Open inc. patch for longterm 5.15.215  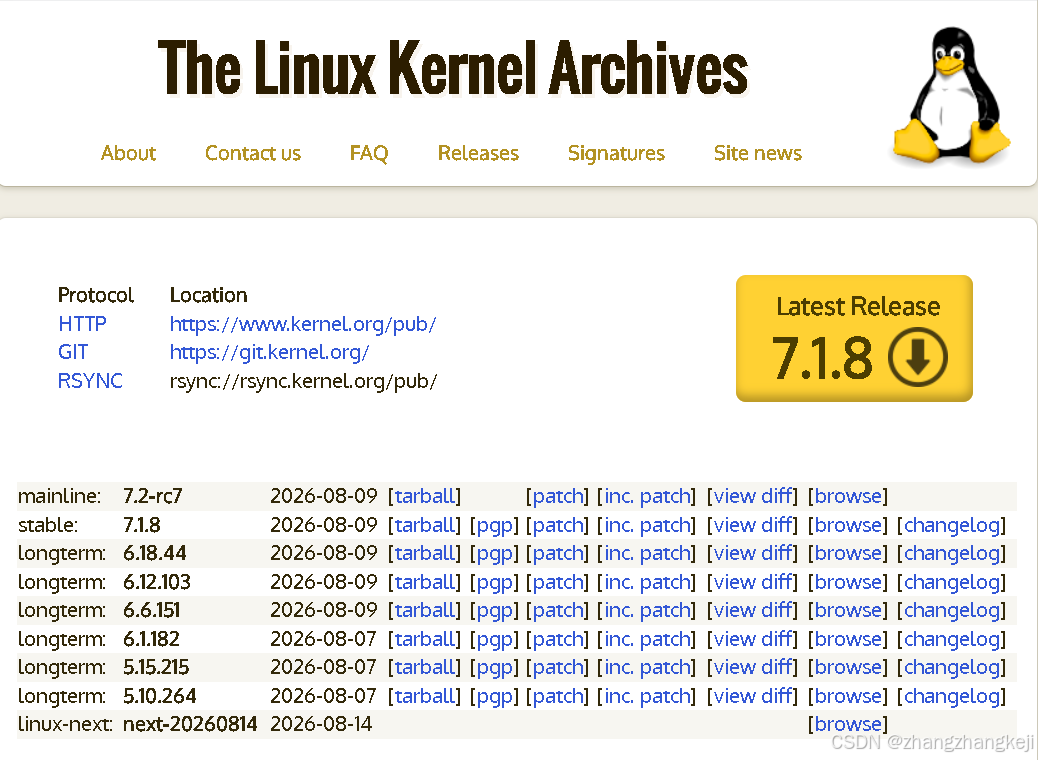coord(646,667)
